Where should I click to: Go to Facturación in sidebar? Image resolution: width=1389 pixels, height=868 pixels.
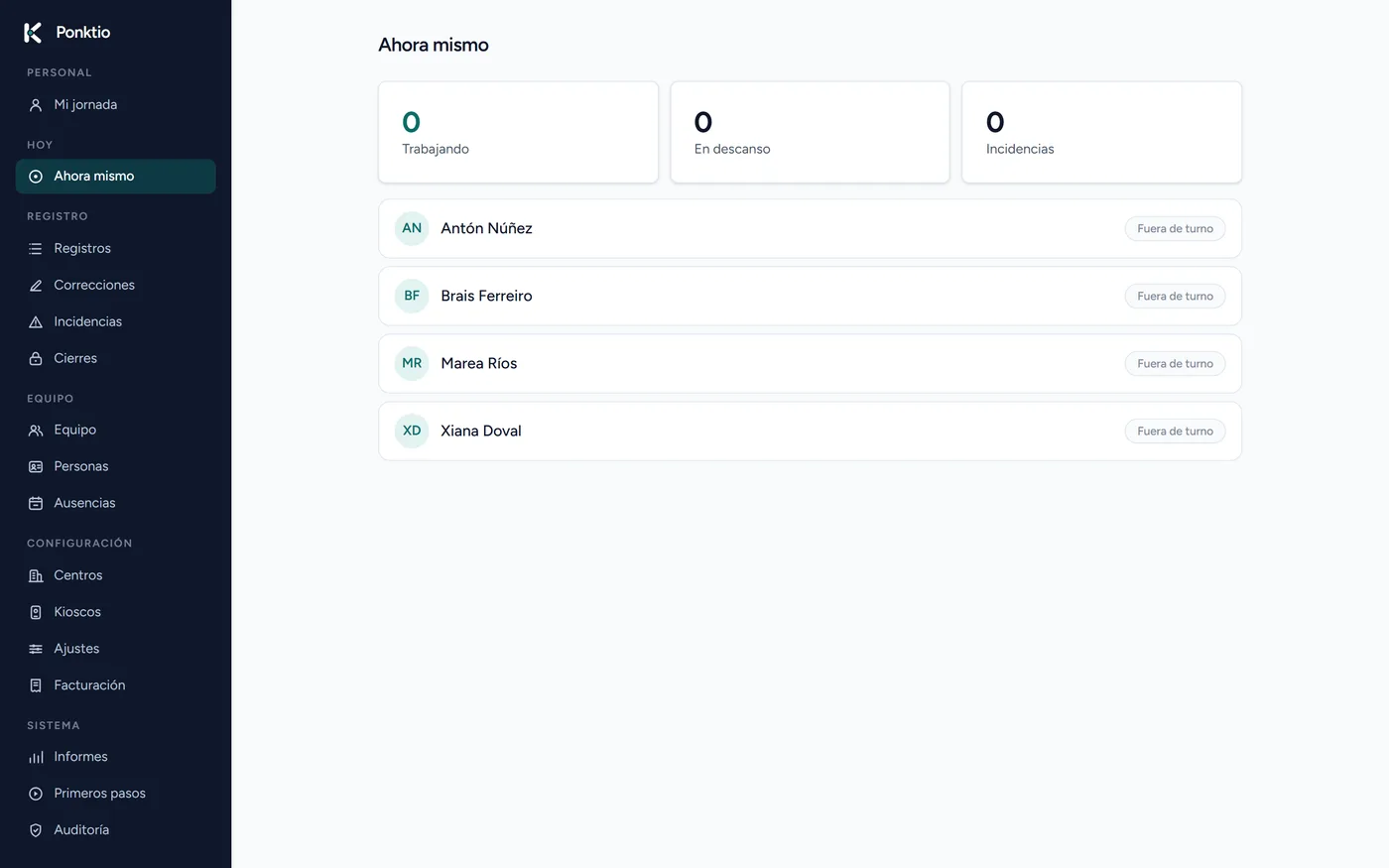click(x=115, y=686)
